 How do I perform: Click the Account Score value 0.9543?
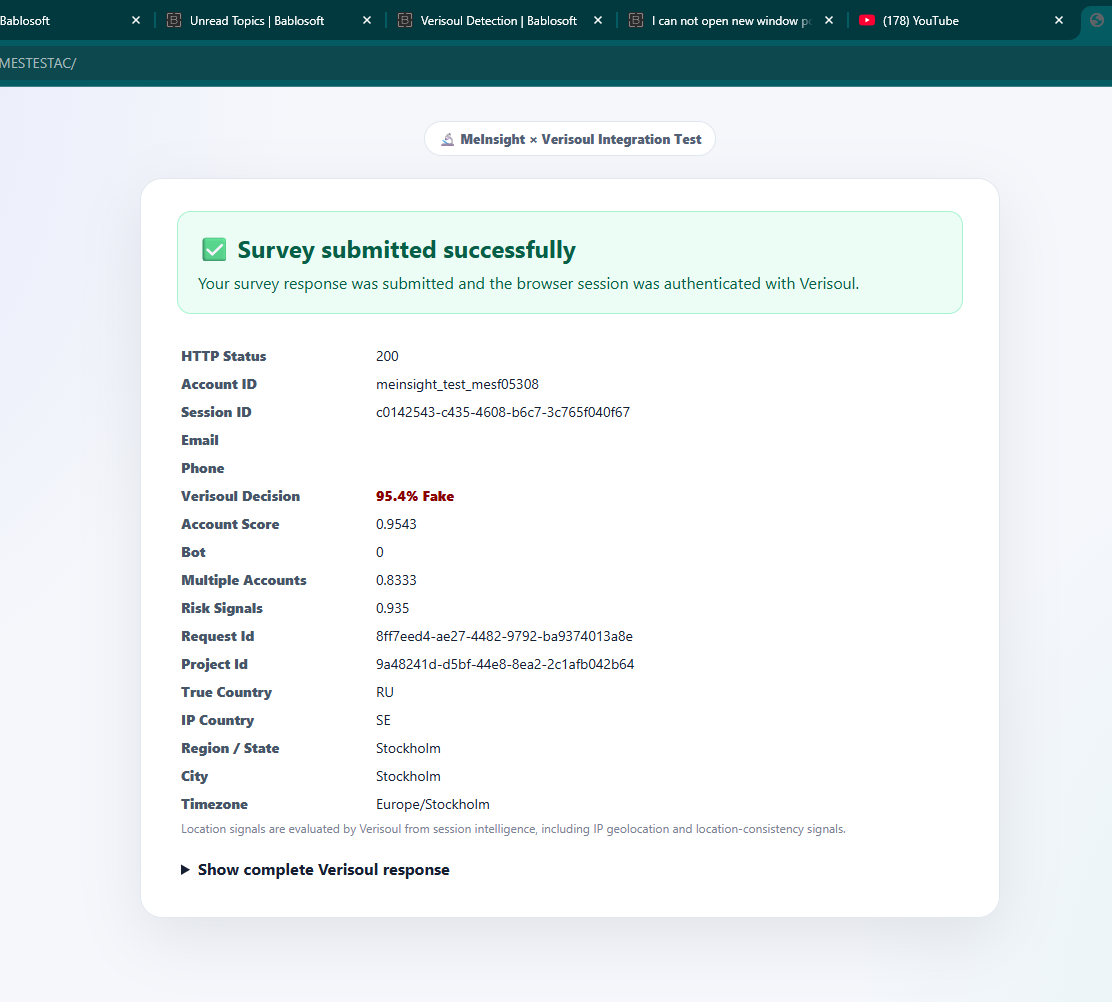click(396, 524)
